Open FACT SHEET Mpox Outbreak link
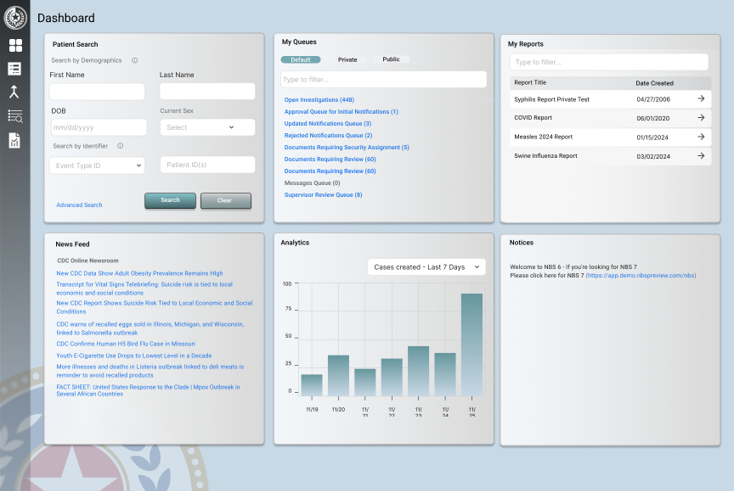 pos(148,390)
